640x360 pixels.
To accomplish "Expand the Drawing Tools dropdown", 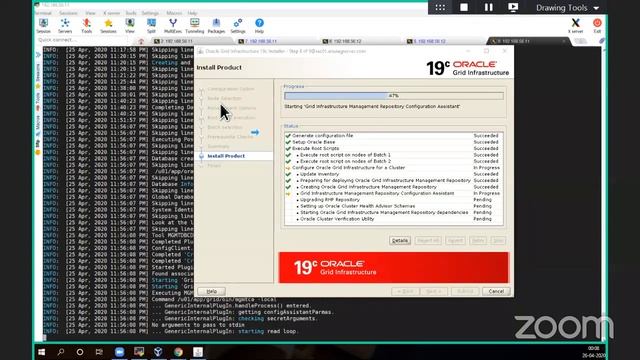I will (x=567, y=8).
